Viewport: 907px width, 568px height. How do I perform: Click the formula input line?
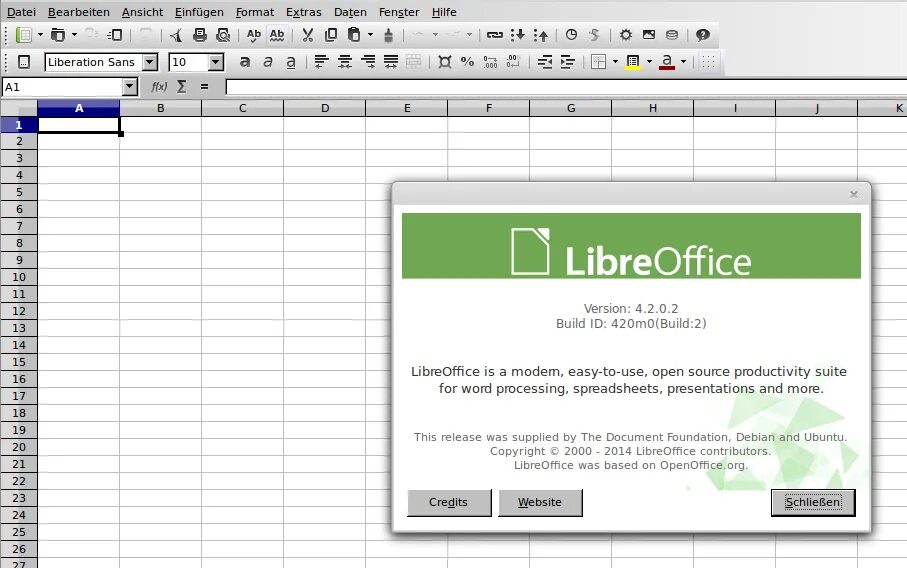(x=566, y=87)
